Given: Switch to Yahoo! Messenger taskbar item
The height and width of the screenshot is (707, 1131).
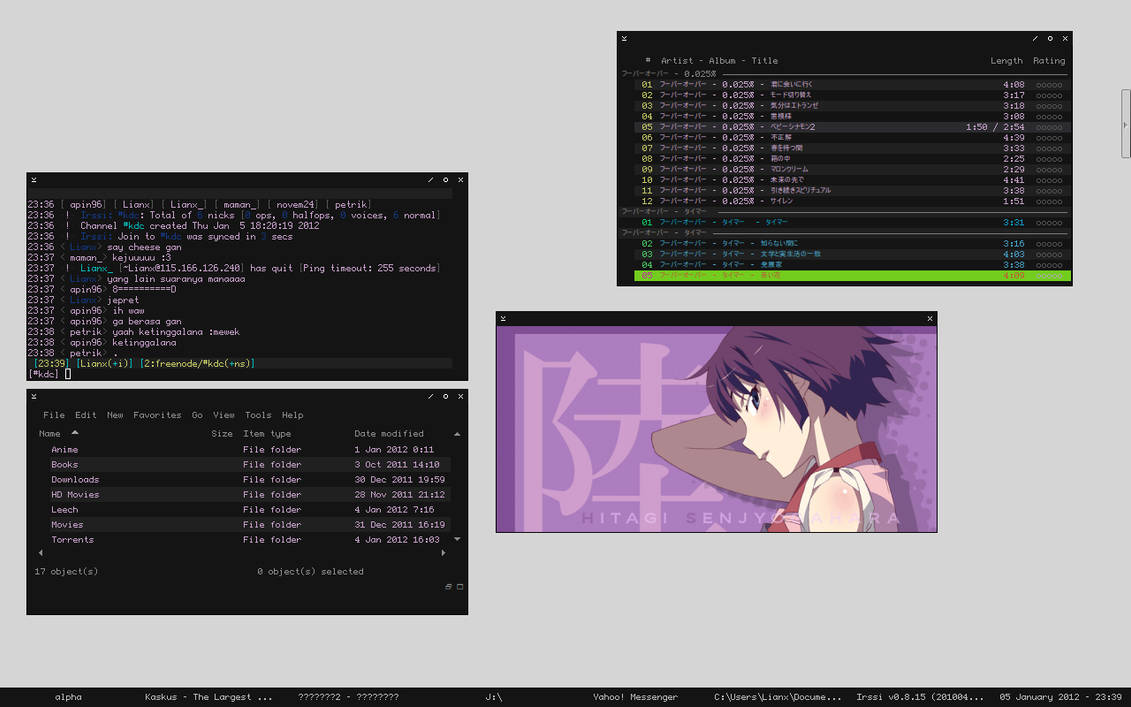Looking at the screenshot, I should click(x=635, y=697).
